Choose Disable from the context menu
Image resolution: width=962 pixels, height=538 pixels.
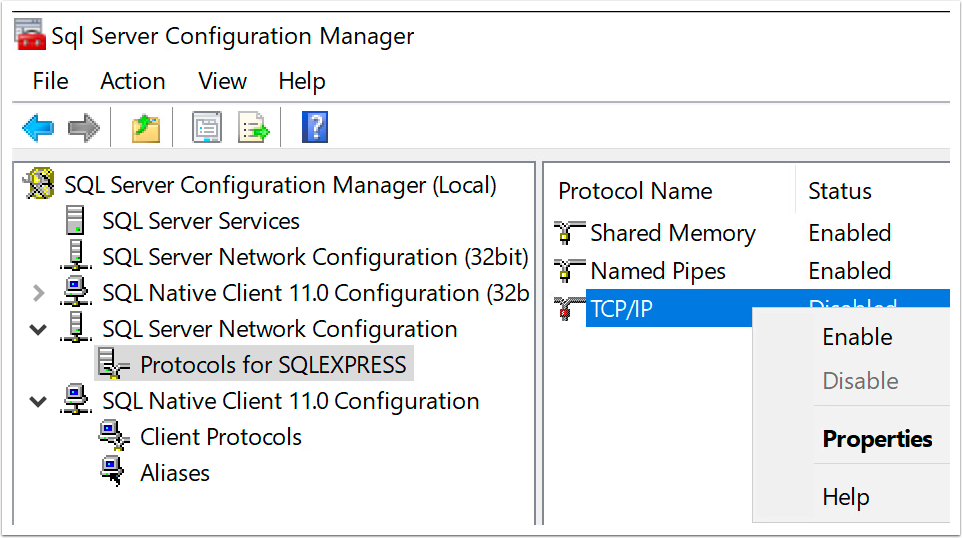860,381
